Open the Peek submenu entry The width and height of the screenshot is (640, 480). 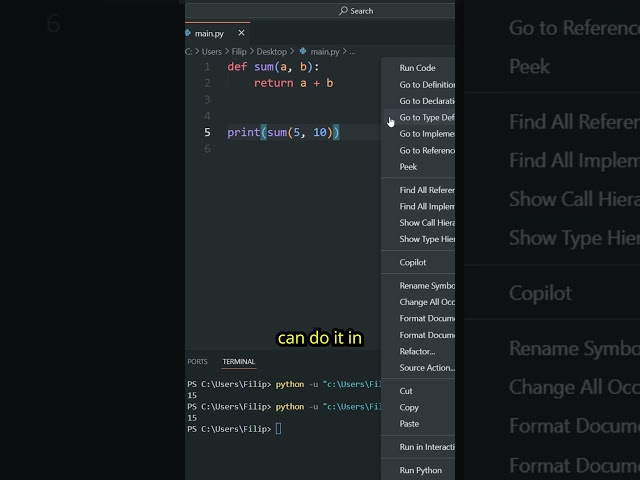point(418,167)
